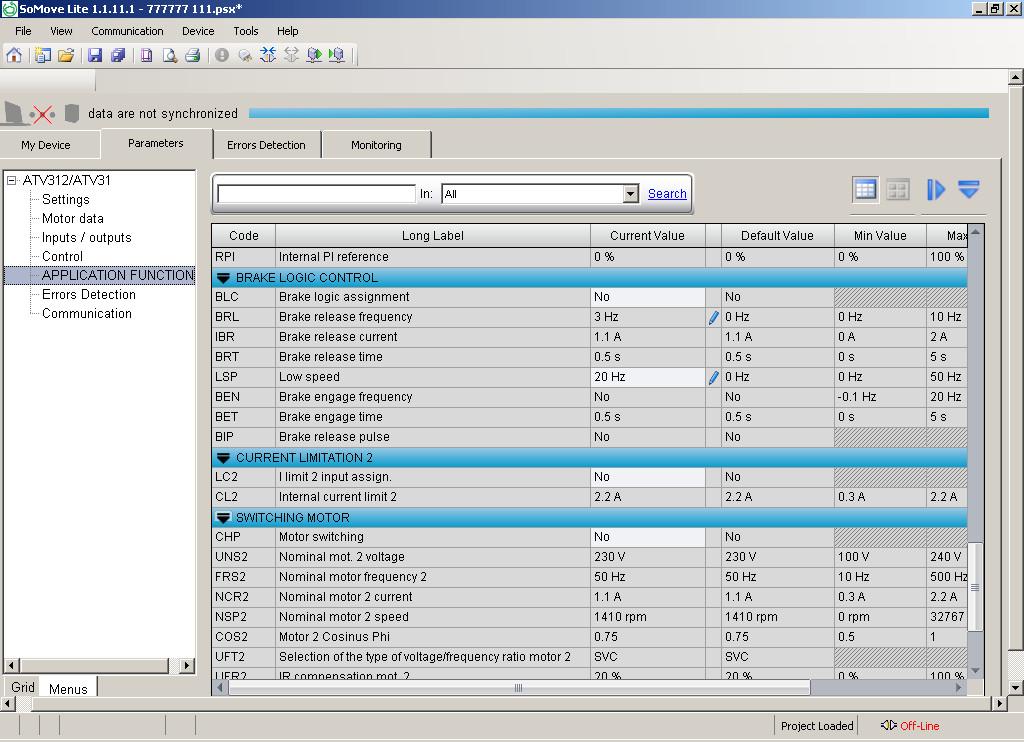
Task: Click the tree panel's right scroll arrow
Action: click(x=187, y=666)
